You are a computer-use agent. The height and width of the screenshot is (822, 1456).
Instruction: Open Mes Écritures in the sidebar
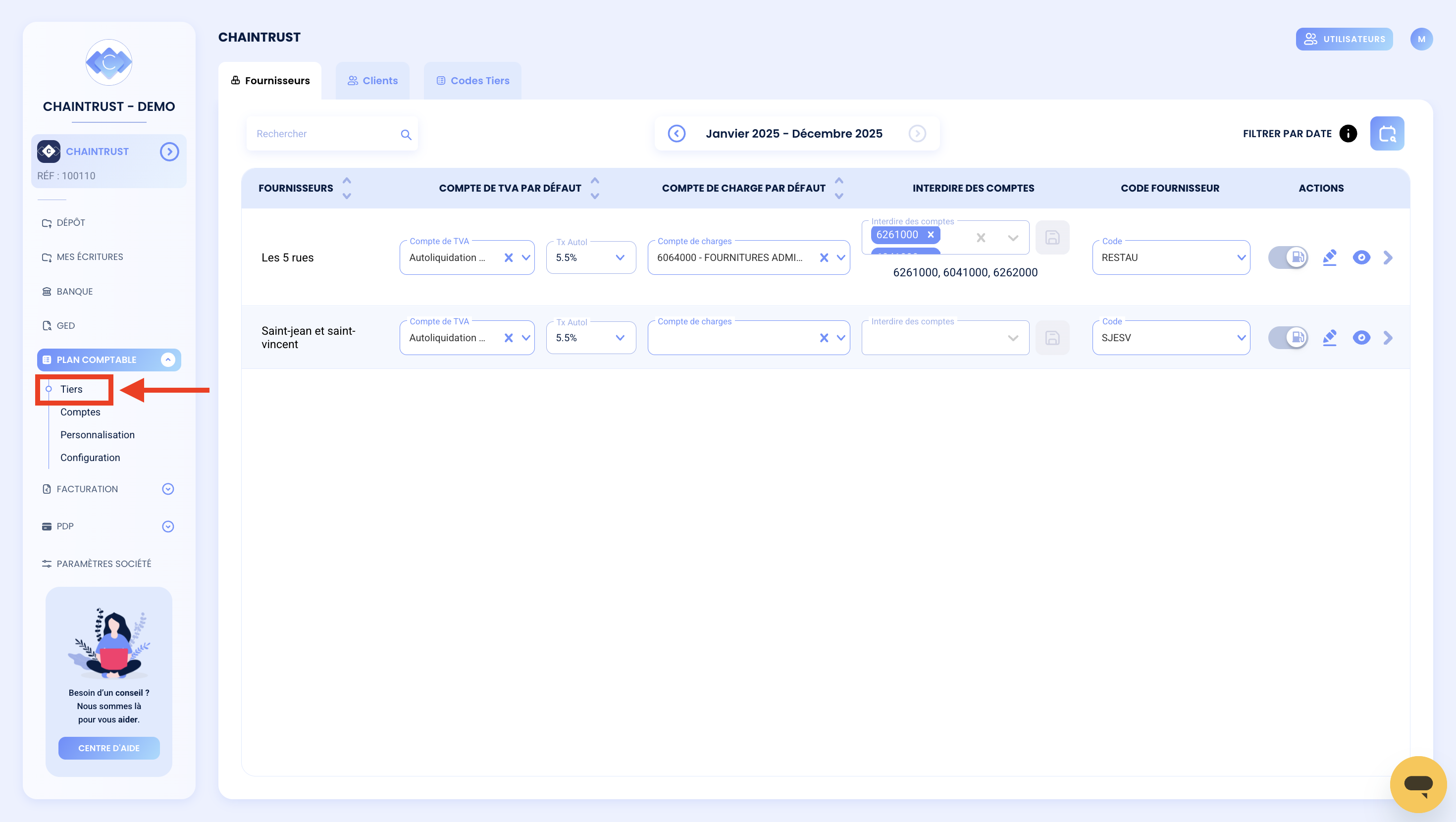(83, 257)
